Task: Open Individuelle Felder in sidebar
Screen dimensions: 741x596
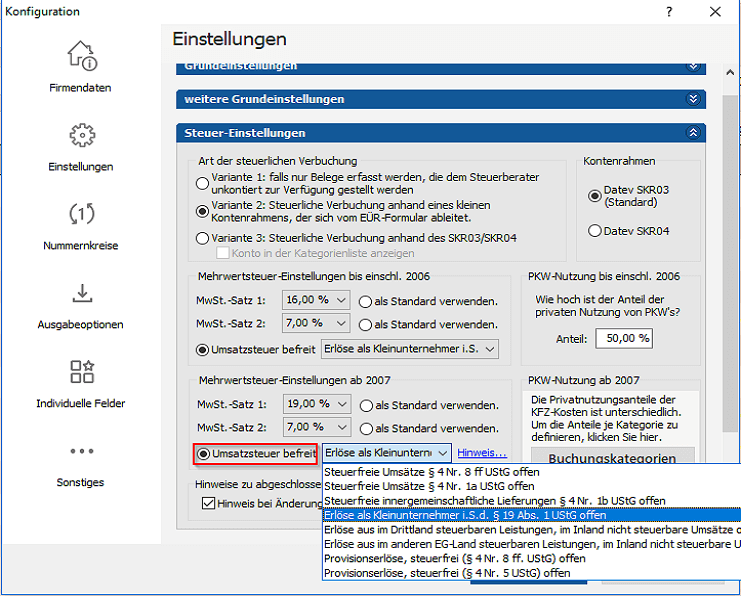Action: point(80,382)
